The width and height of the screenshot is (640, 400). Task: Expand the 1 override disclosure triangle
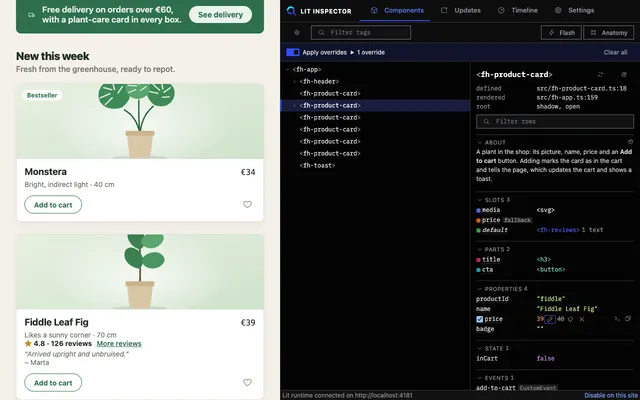352,52
